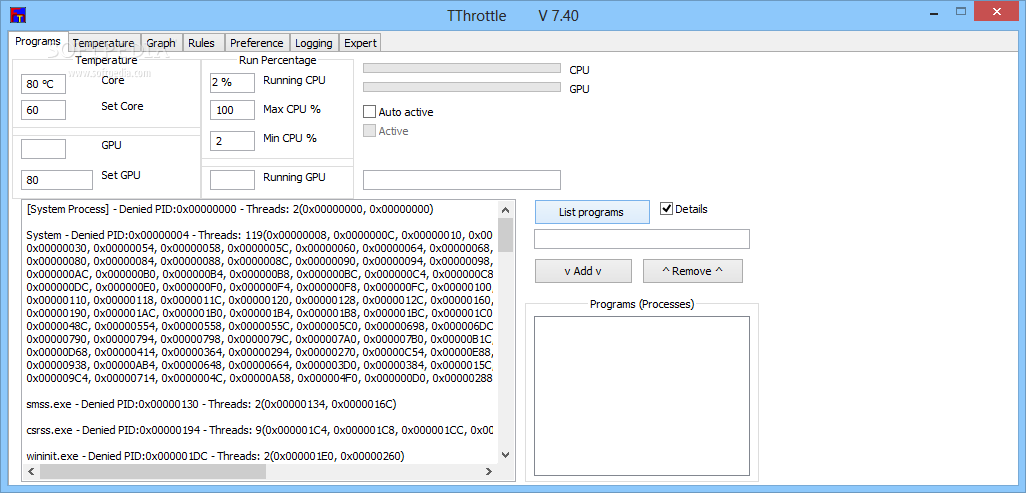Click the empty GPU temperature field
The height and width of the screenshot is (493, 1026).
[44, 149]
